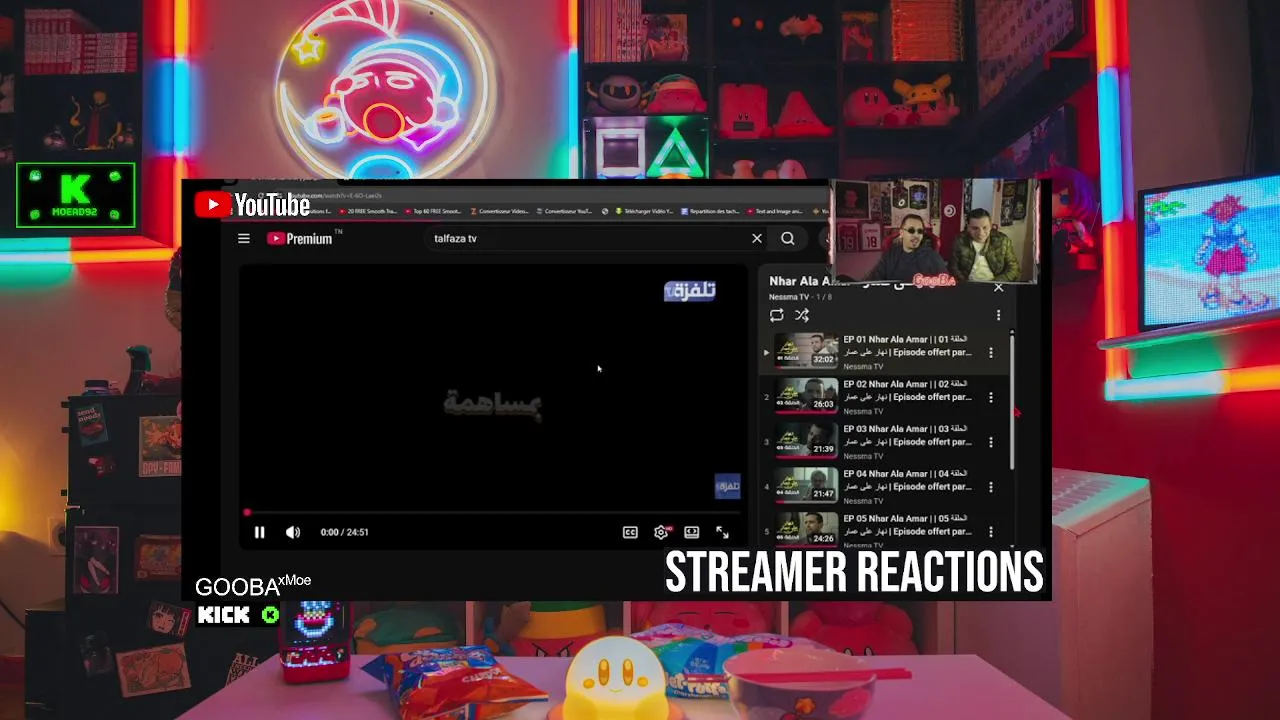The height and width of the screenshot is (720, 1280).
Task: Select EP 05 thumbnail showing 24:26
Action: click(807, 529)
